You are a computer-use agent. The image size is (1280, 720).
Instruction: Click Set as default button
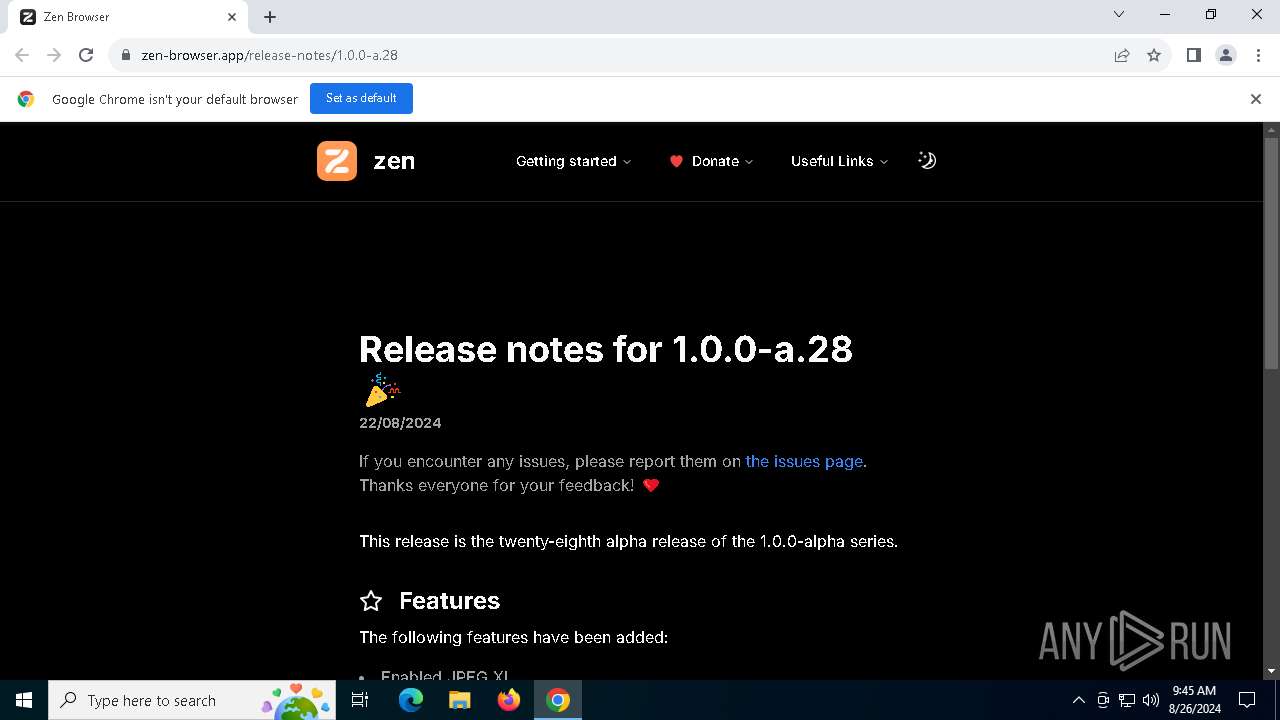(361, 98)
